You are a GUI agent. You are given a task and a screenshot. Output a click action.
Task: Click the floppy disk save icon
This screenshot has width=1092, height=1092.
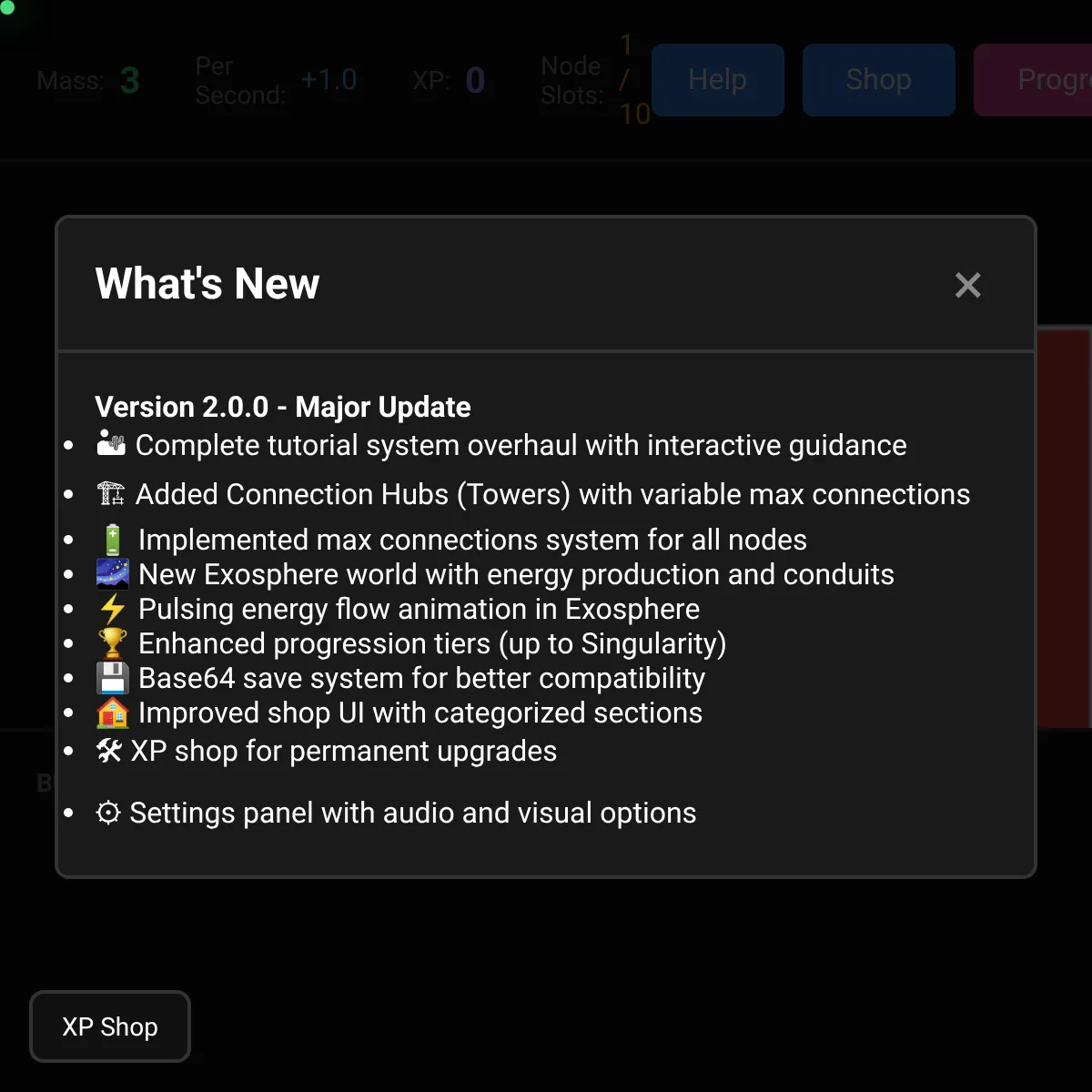(113, 678)
